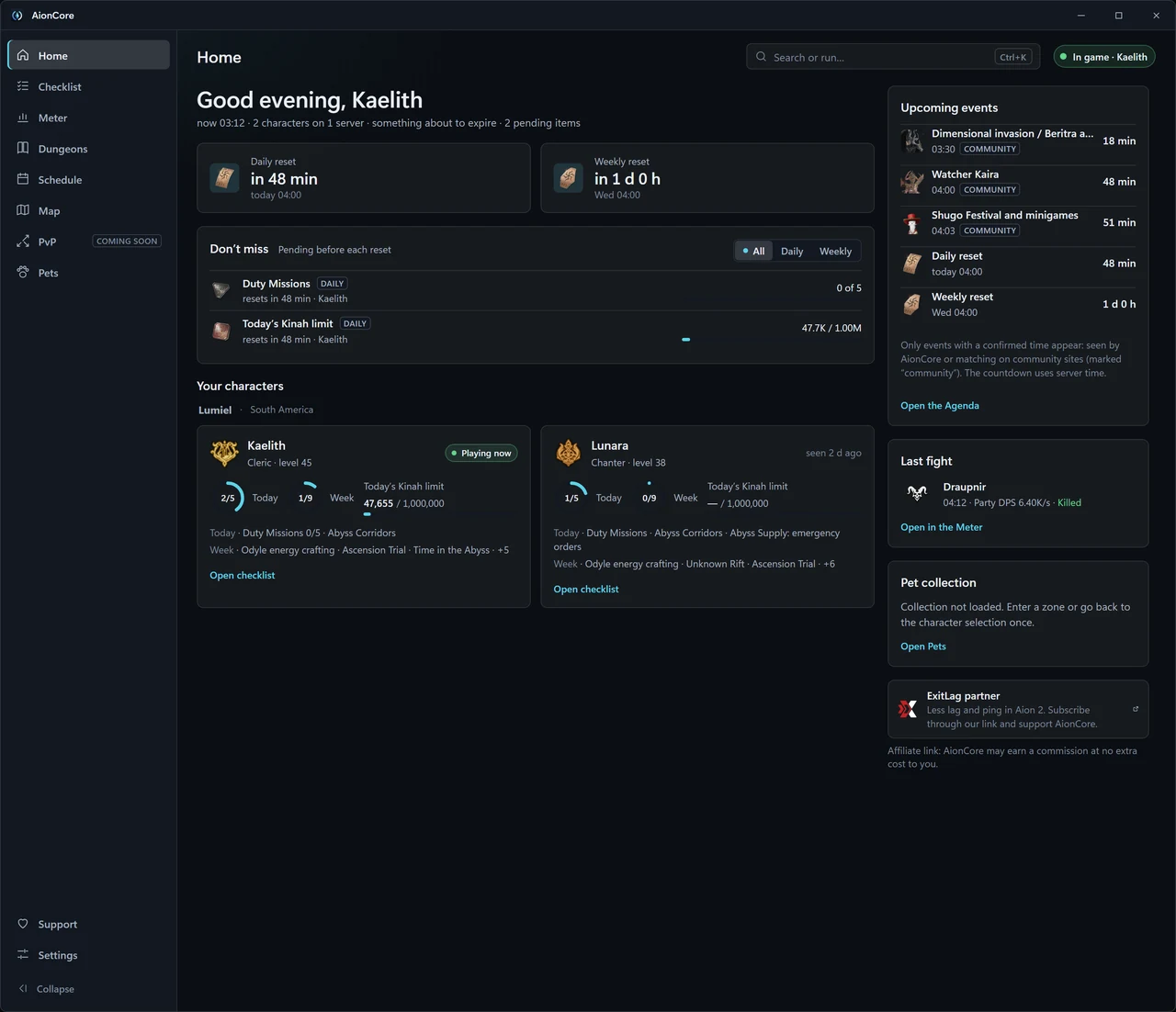Open the Support page
The width and height of the screenshot is (1176, 1012).
pyautogui.click(x=88, y=924)
